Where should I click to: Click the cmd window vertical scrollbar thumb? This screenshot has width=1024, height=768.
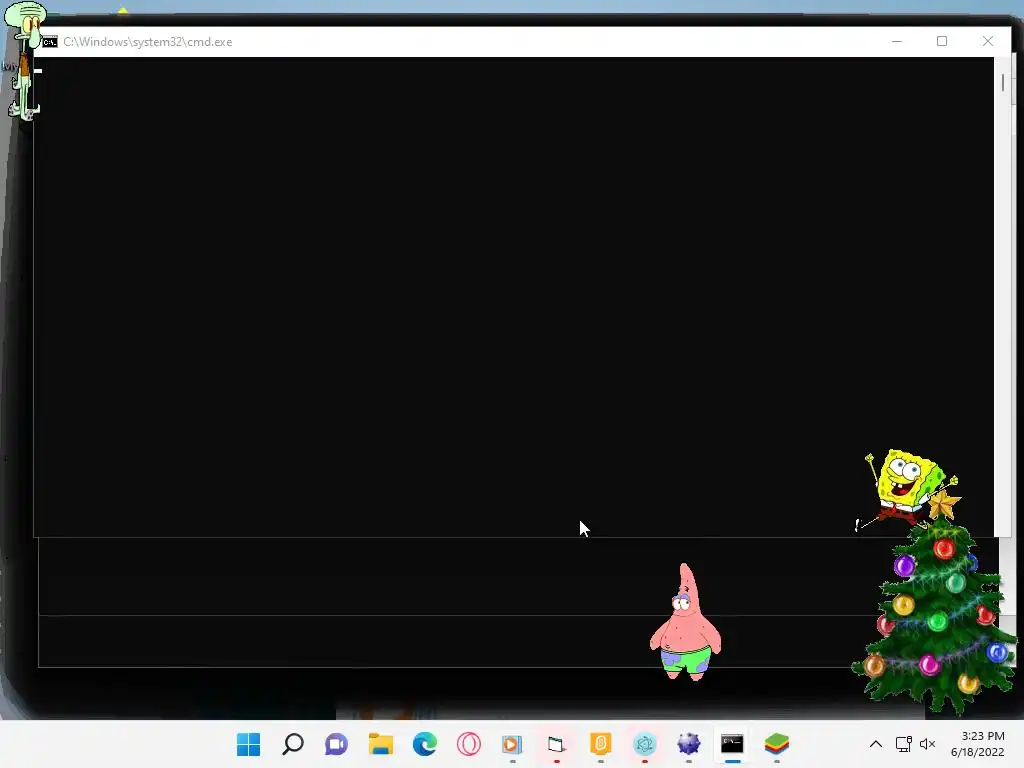point(1002,83)
